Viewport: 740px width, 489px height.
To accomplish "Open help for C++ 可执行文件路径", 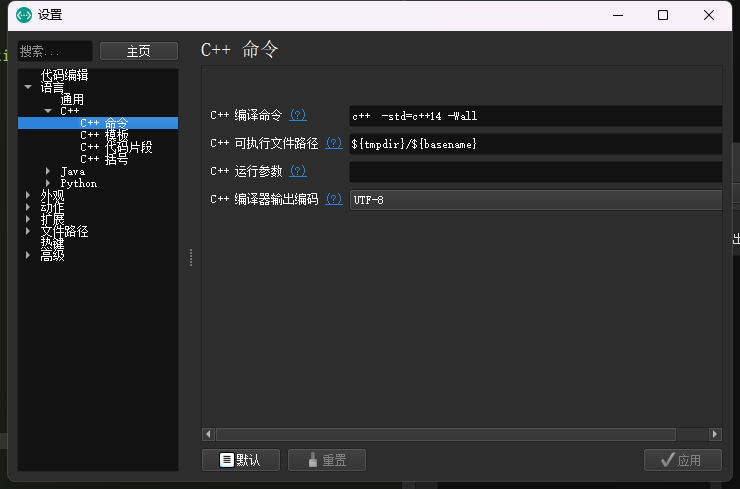I will pyautogui.click(x=334, y=144).
